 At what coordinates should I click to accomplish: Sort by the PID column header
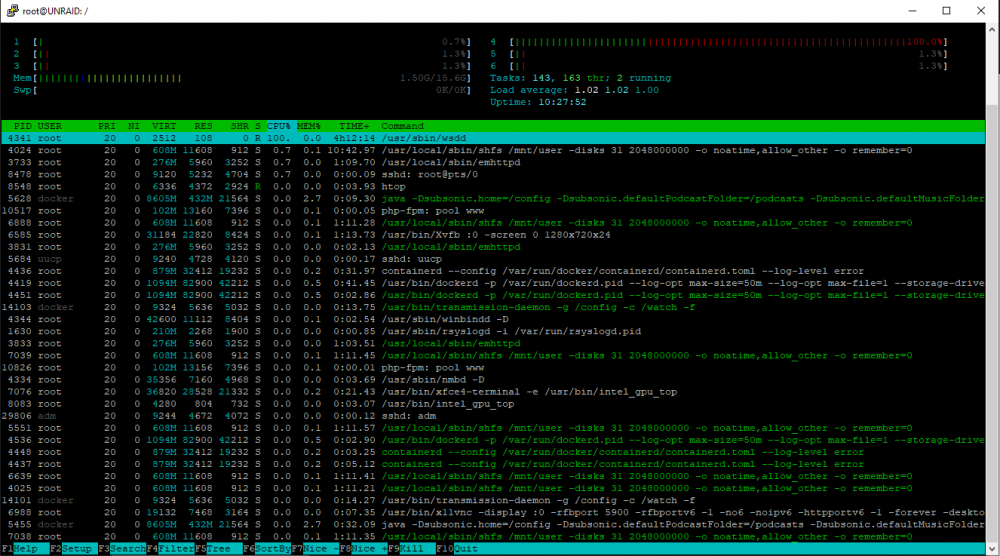(x=22, y=126)
